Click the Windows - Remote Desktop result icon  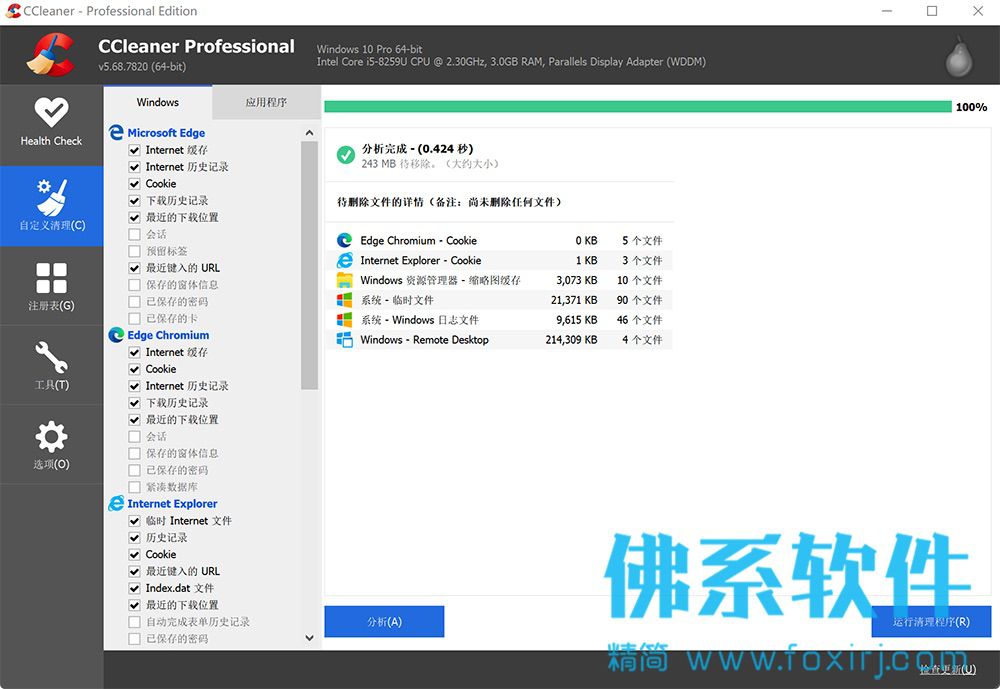click(x=344, y=339)
